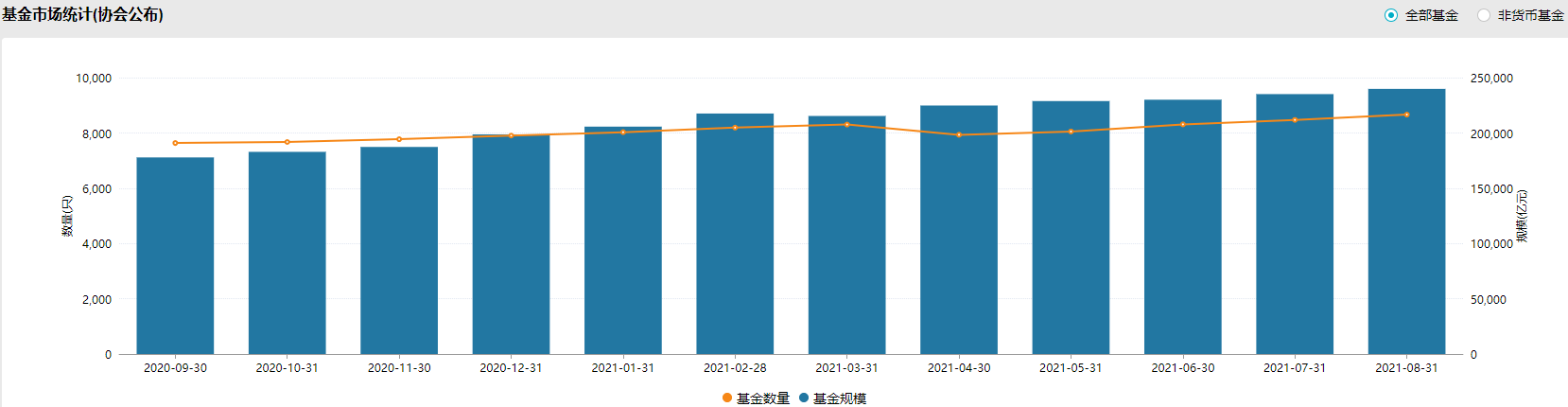
Task: Select the orange data point for 2021-03-31
Action: click(846, 124)
